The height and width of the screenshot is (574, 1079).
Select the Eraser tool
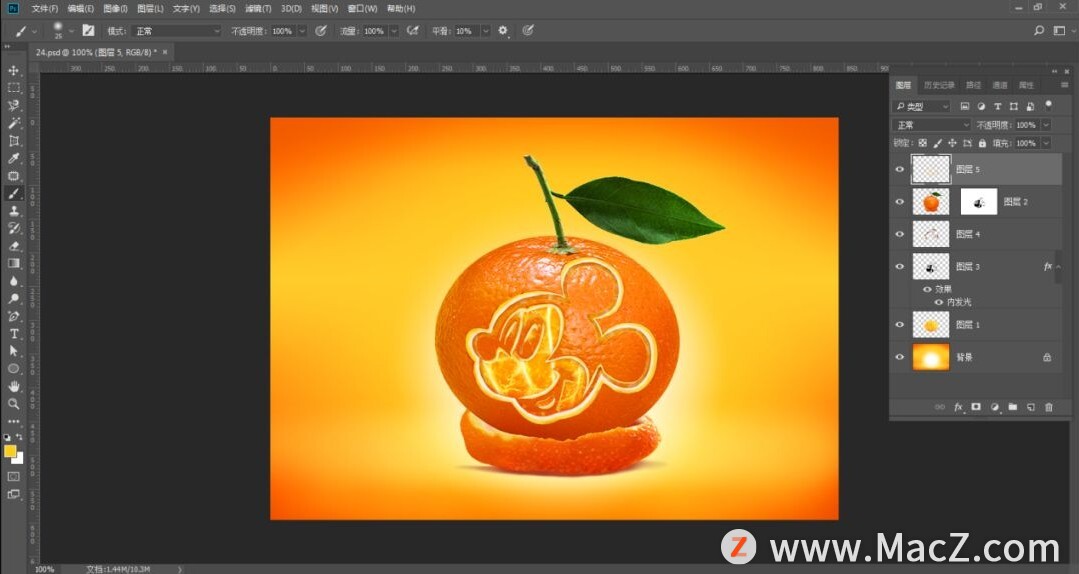[13, 246]
